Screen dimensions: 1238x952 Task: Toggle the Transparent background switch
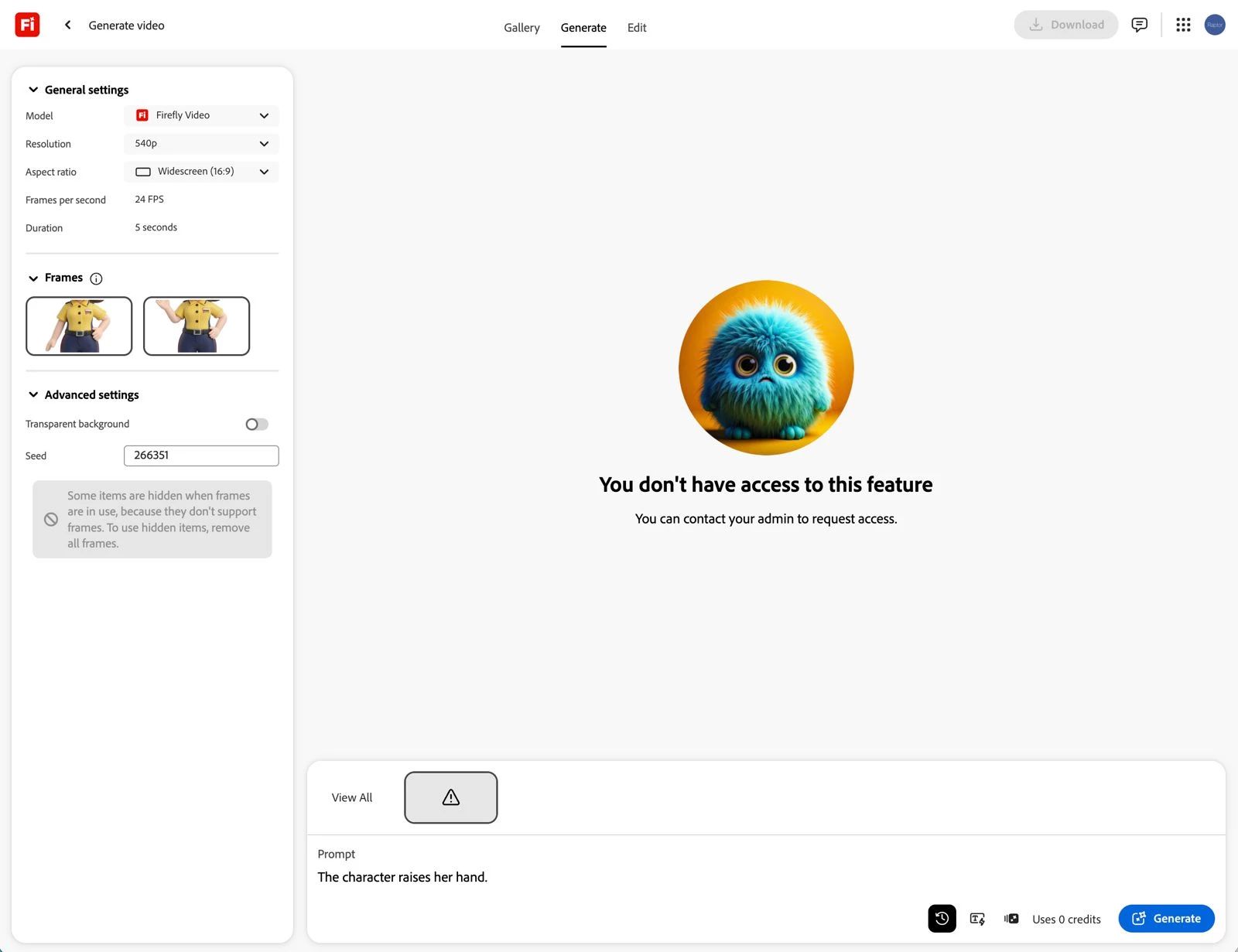point(257,425)
